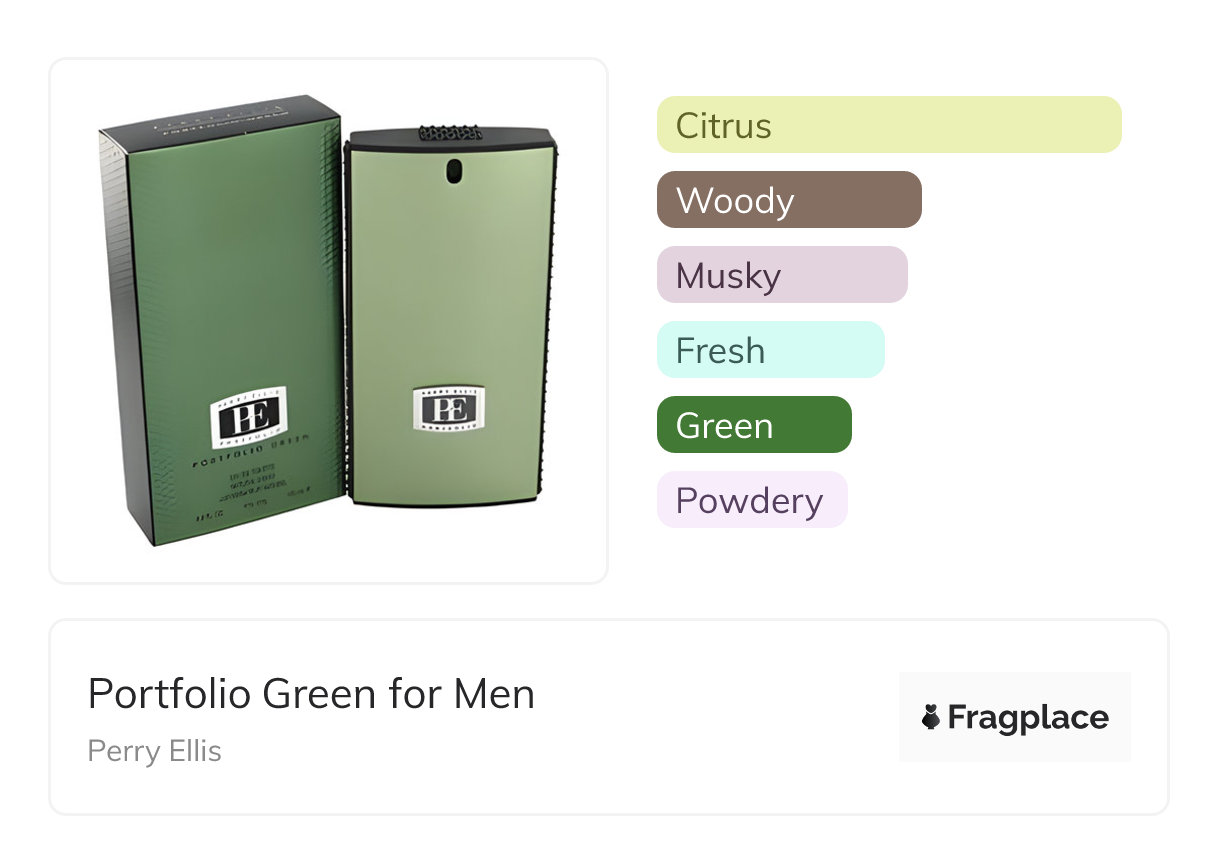Click the black base of the perfume bottle

[452, 499]
